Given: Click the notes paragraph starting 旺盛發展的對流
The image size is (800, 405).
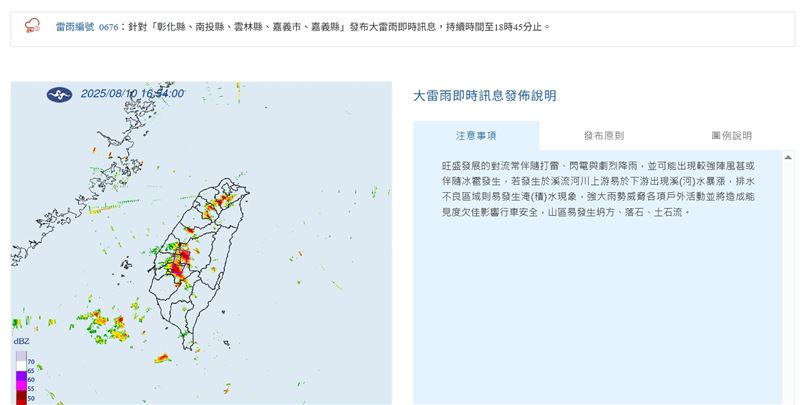Looking at the screenshot, I should pos(598,189).
